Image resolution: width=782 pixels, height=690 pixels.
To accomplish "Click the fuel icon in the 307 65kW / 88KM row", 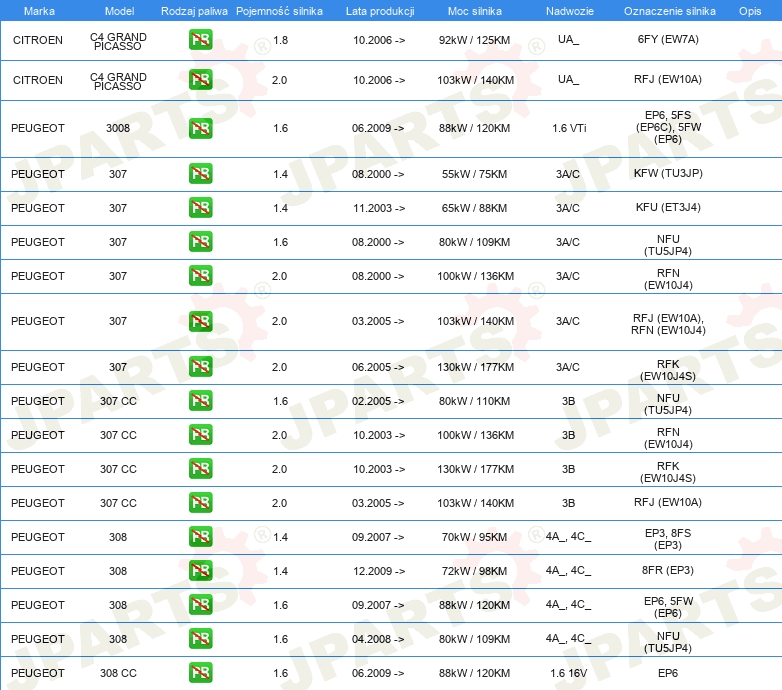I will 200,207.
